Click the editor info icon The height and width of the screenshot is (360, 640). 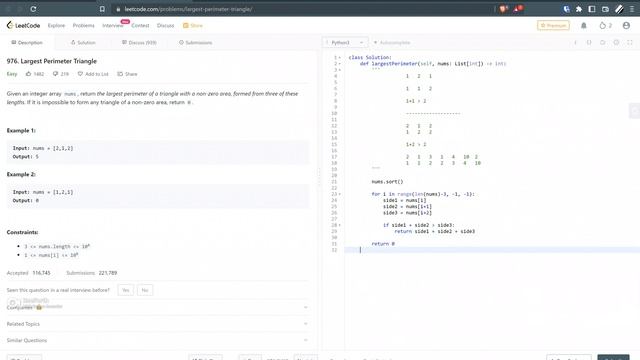pos(576,42)
